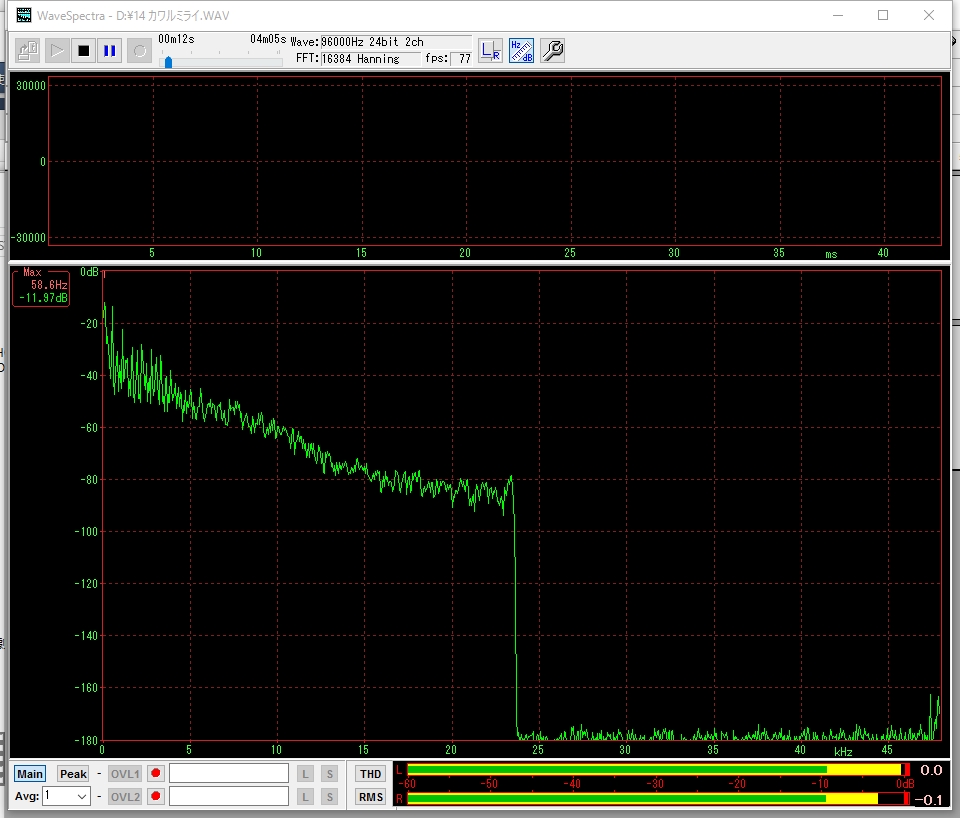Focus the OVL2 text input field
The height and width of the screenshot is (818, 960).
229,796
